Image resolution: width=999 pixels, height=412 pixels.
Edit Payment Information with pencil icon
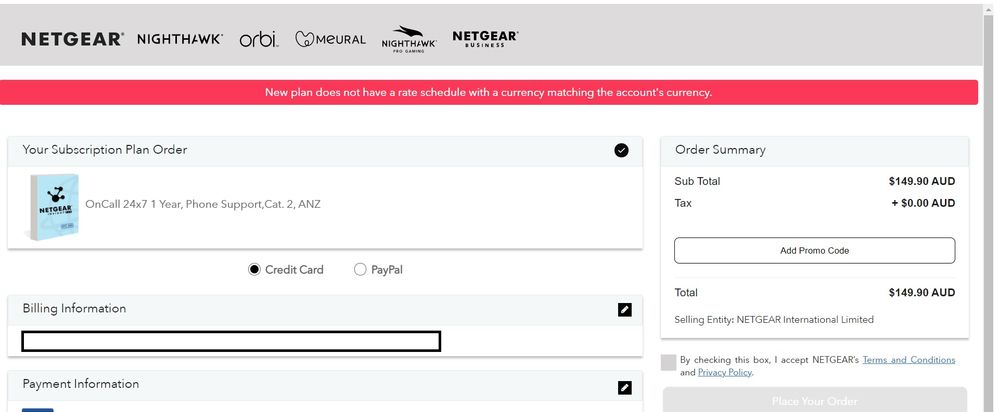624,387
